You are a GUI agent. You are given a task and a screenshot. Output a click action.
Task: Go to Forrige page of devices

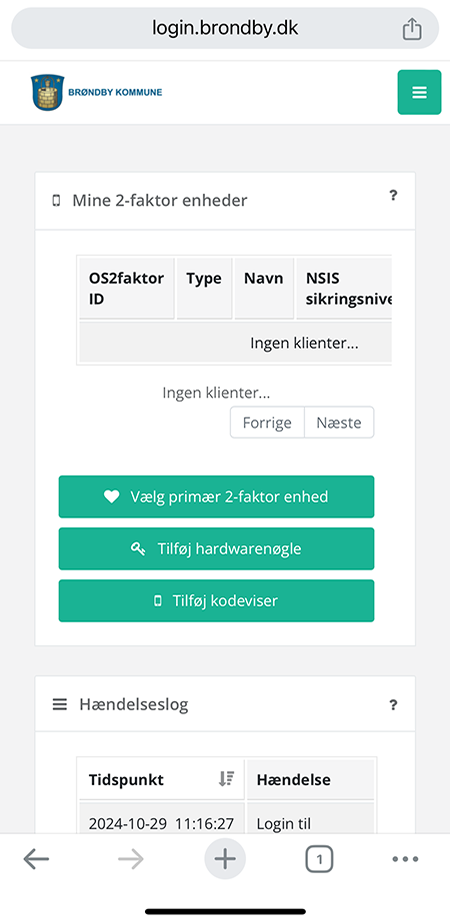(267, 423)
